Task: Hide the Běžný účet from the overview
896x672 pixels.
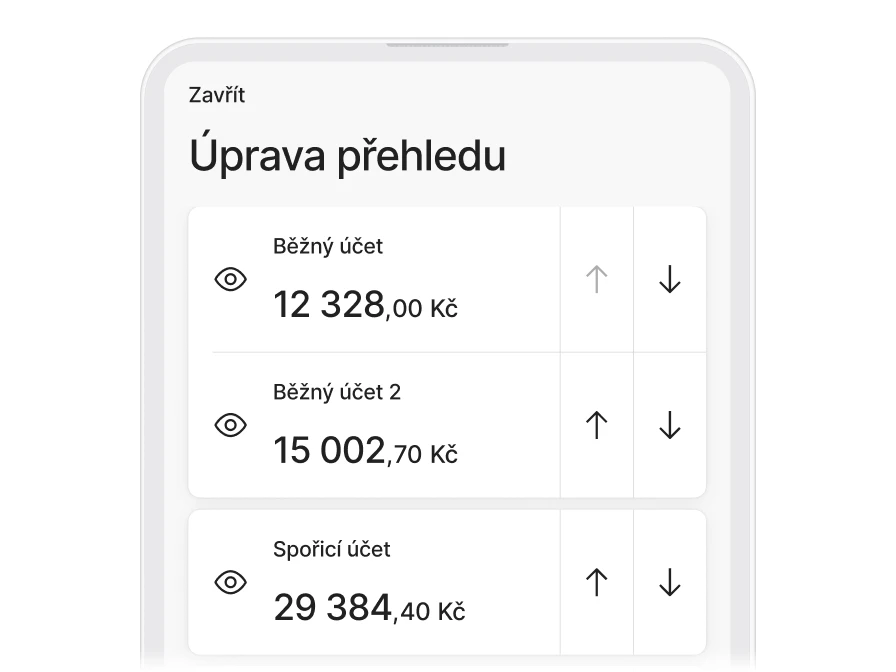Action: click(231, 279)
